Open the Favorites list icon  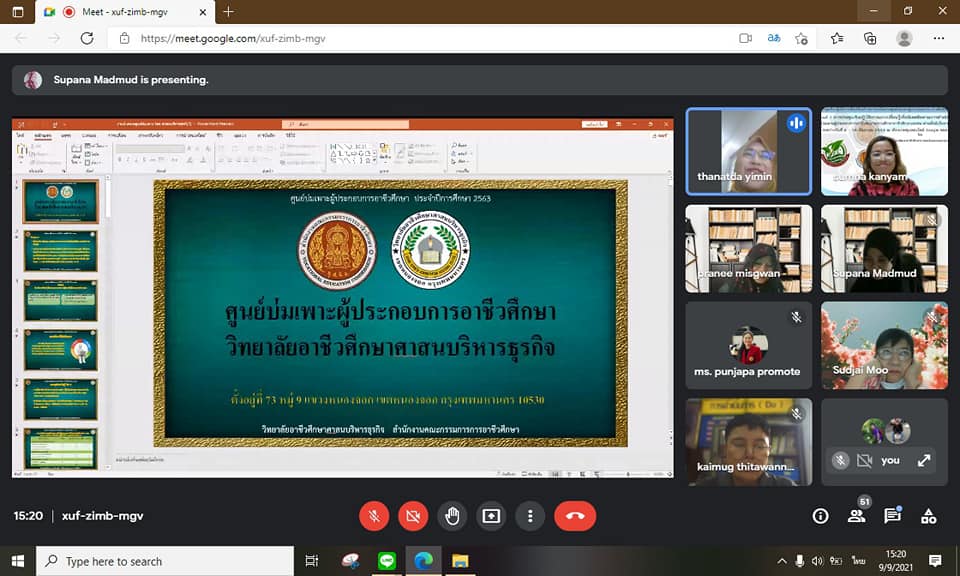tap(837, 39)
